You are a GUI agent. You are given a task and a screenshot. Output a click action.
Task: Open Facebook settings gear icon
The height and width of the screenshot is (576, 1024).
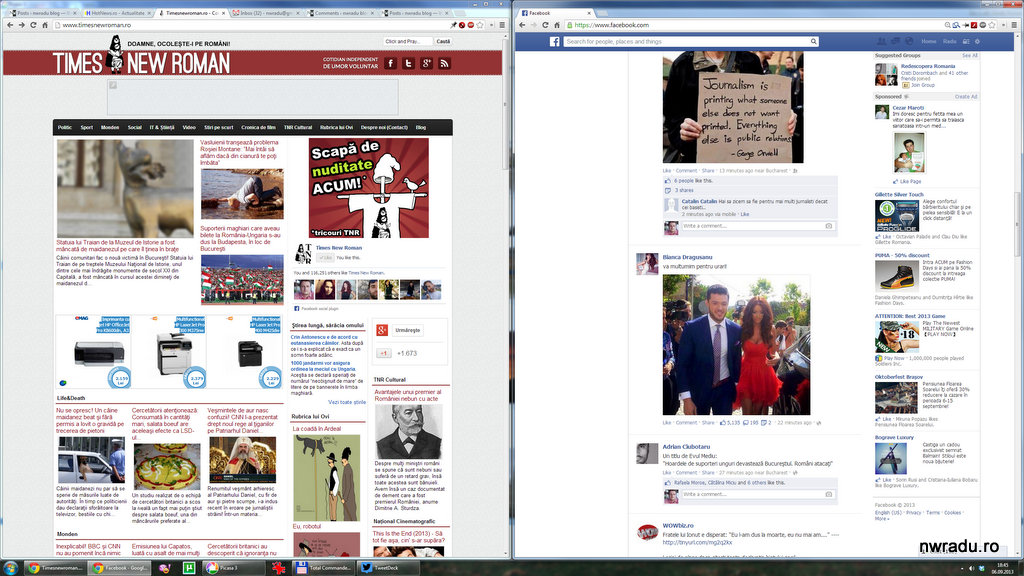pos(977,41)
